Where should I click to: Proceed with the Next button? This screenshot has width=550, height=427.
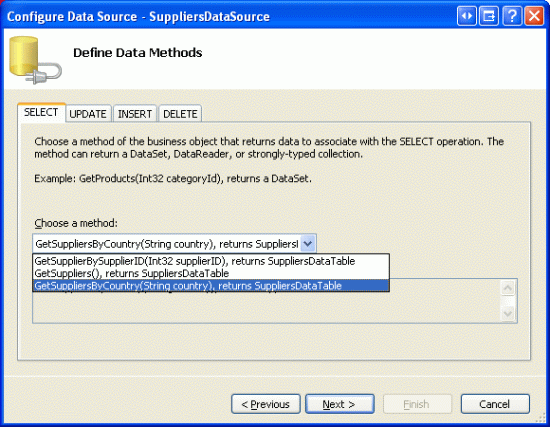pos(340,404)
